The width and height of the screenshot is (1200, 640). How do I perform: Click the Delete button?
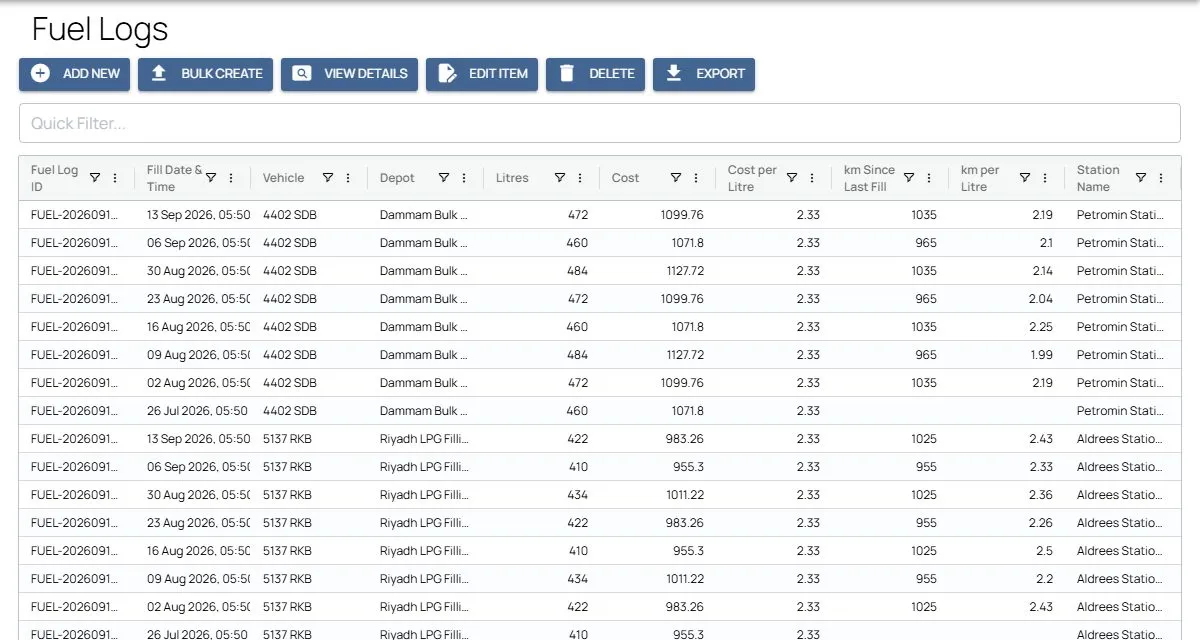pos(595,74)
